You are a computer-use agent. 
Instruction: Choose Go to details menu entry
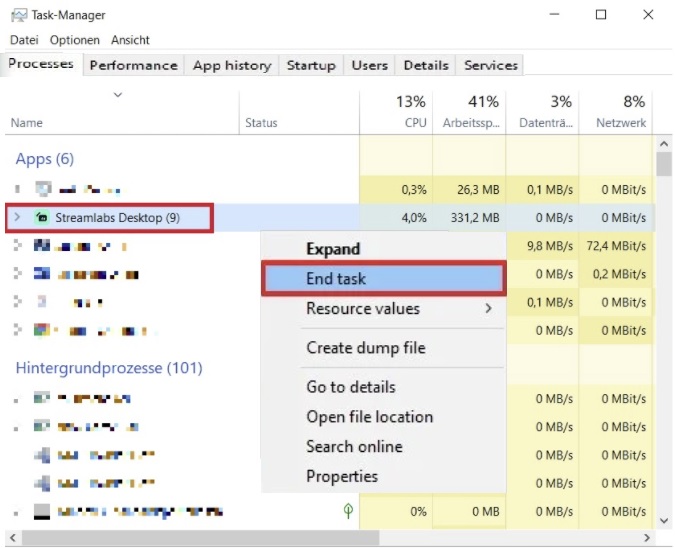click(350, 387)
